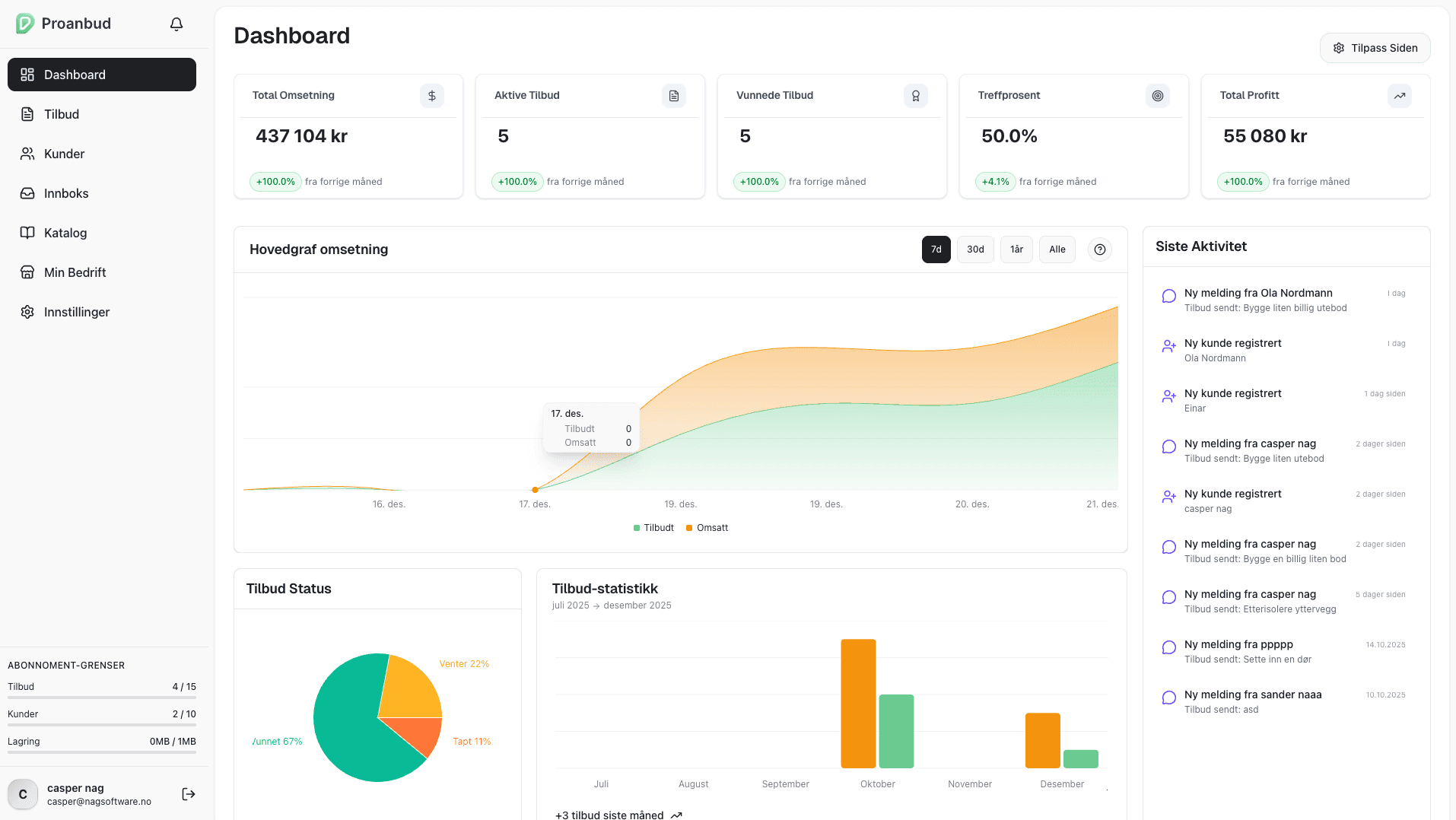Click the Lagring storage progress bar
This screenshot has width=1456, height=820.
[101, 753]
